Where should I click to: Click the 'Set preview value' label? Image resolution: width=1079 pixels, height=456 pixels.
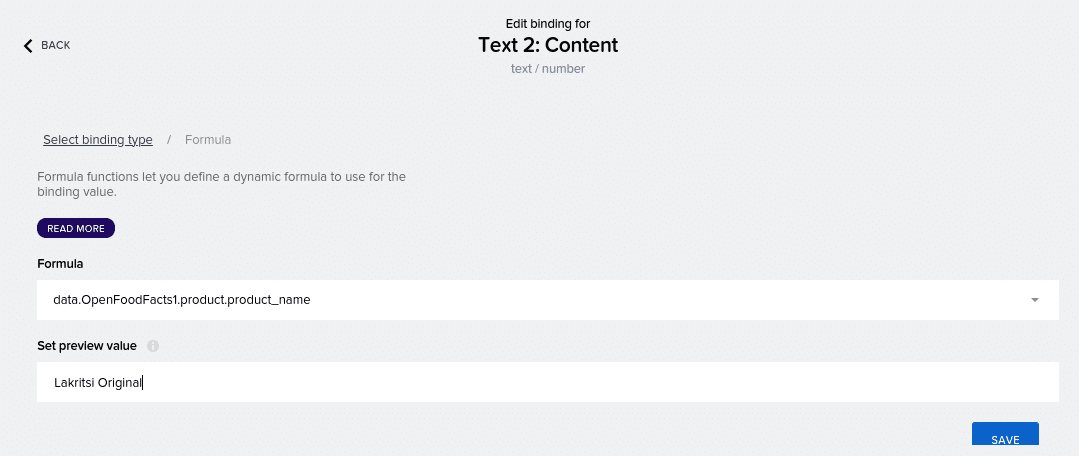(87, 346)
